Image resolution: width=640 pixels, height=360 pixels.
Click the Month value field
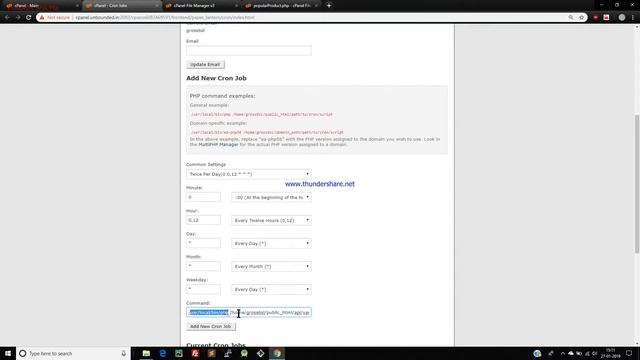203,267
